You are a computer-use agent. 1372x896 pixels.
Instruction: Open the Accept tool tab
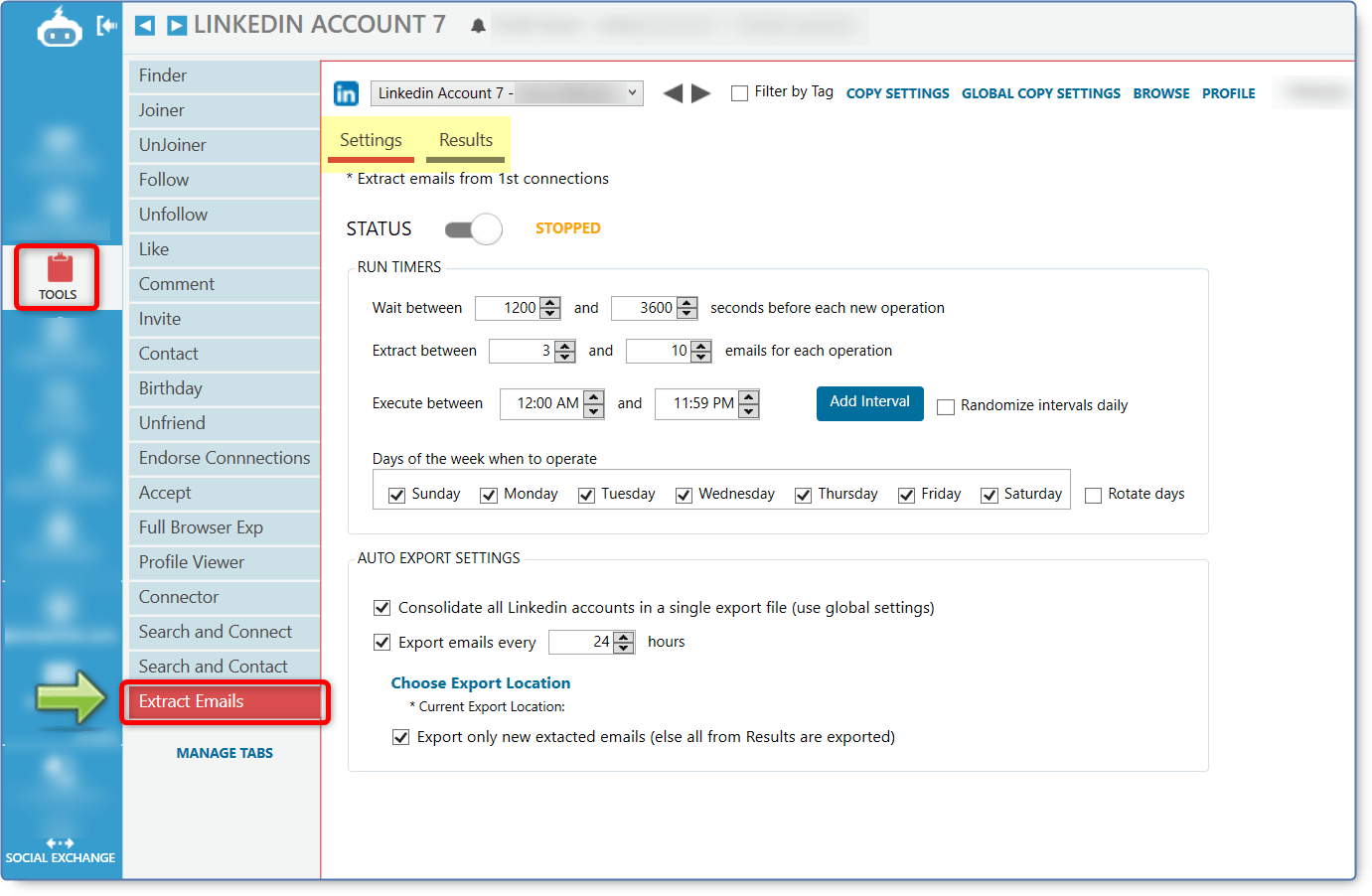(225, 494)
